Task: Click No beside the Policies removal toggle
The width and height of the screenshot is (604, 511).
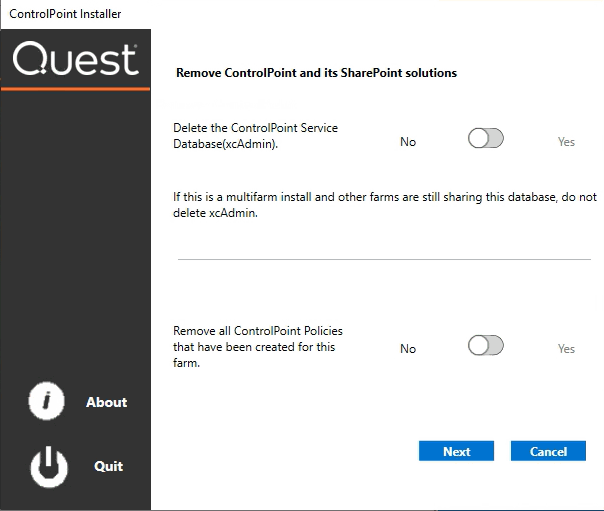Action: pyautogui.click(x=408, y=349)
